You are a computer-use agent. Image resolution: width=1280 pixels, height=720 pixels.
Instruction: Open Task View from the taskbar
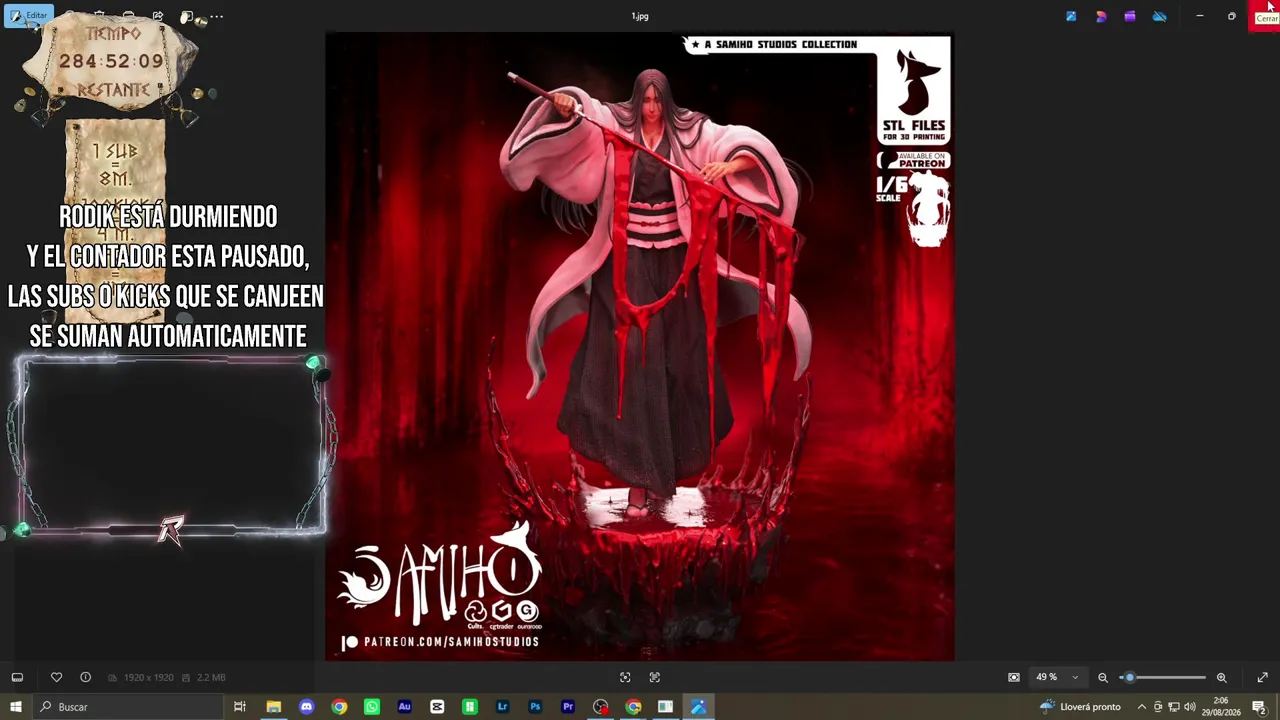click(240, 707)
